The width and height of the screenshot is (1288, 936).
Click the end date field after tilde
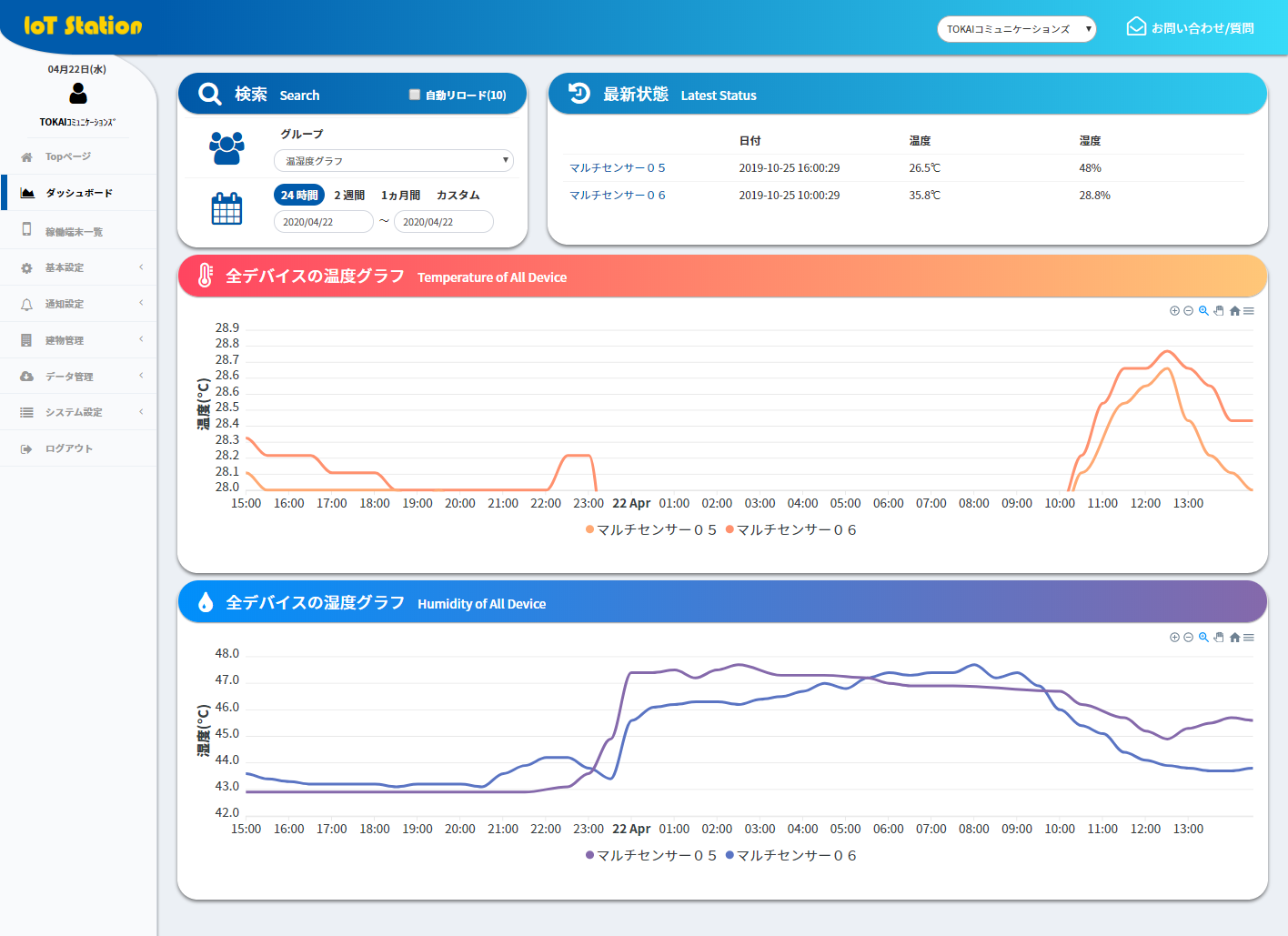coord(444,222)
